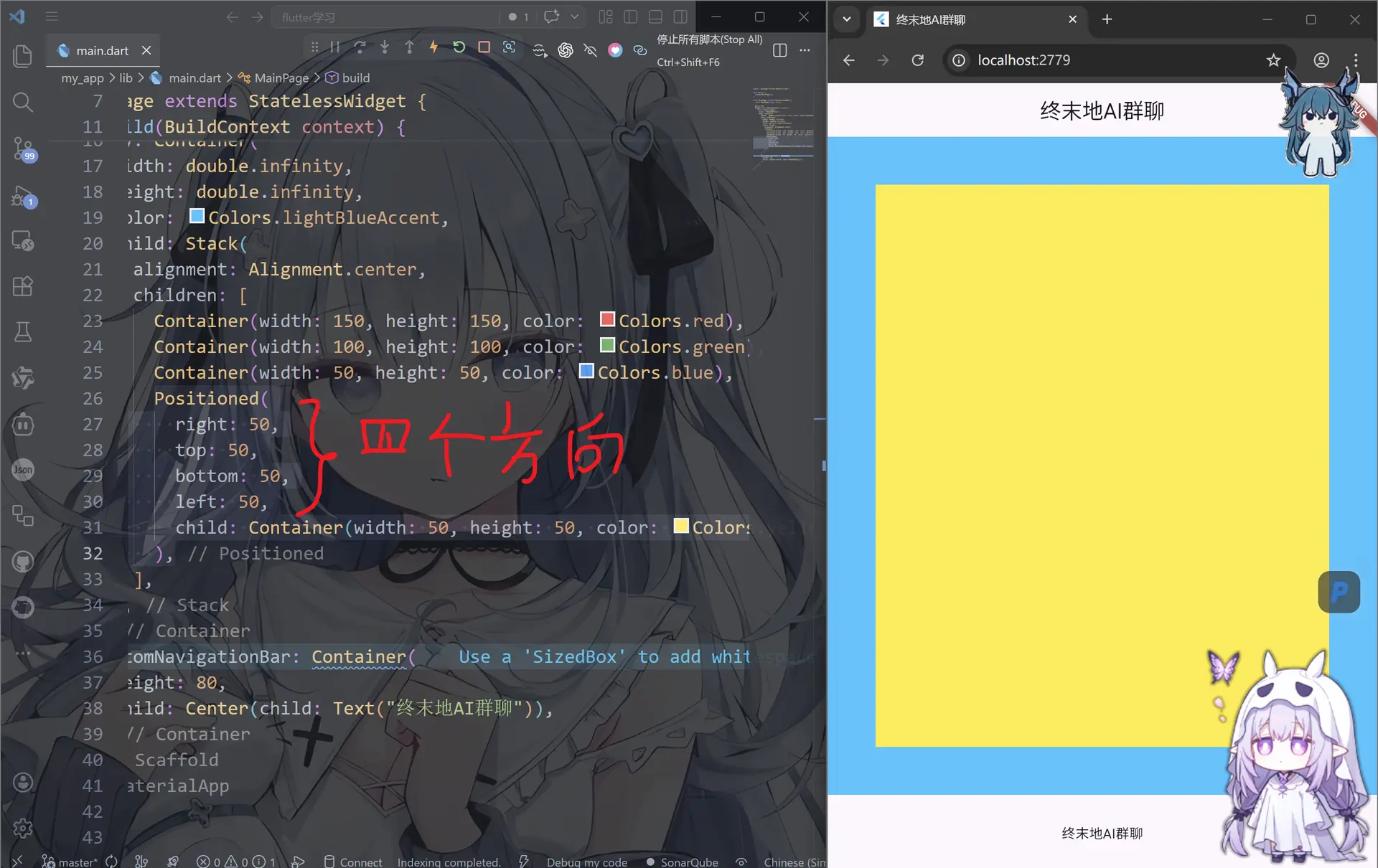Open the hamburger menu in VS Code
Screen dimensions: 1378x868
tap(52, 16)
